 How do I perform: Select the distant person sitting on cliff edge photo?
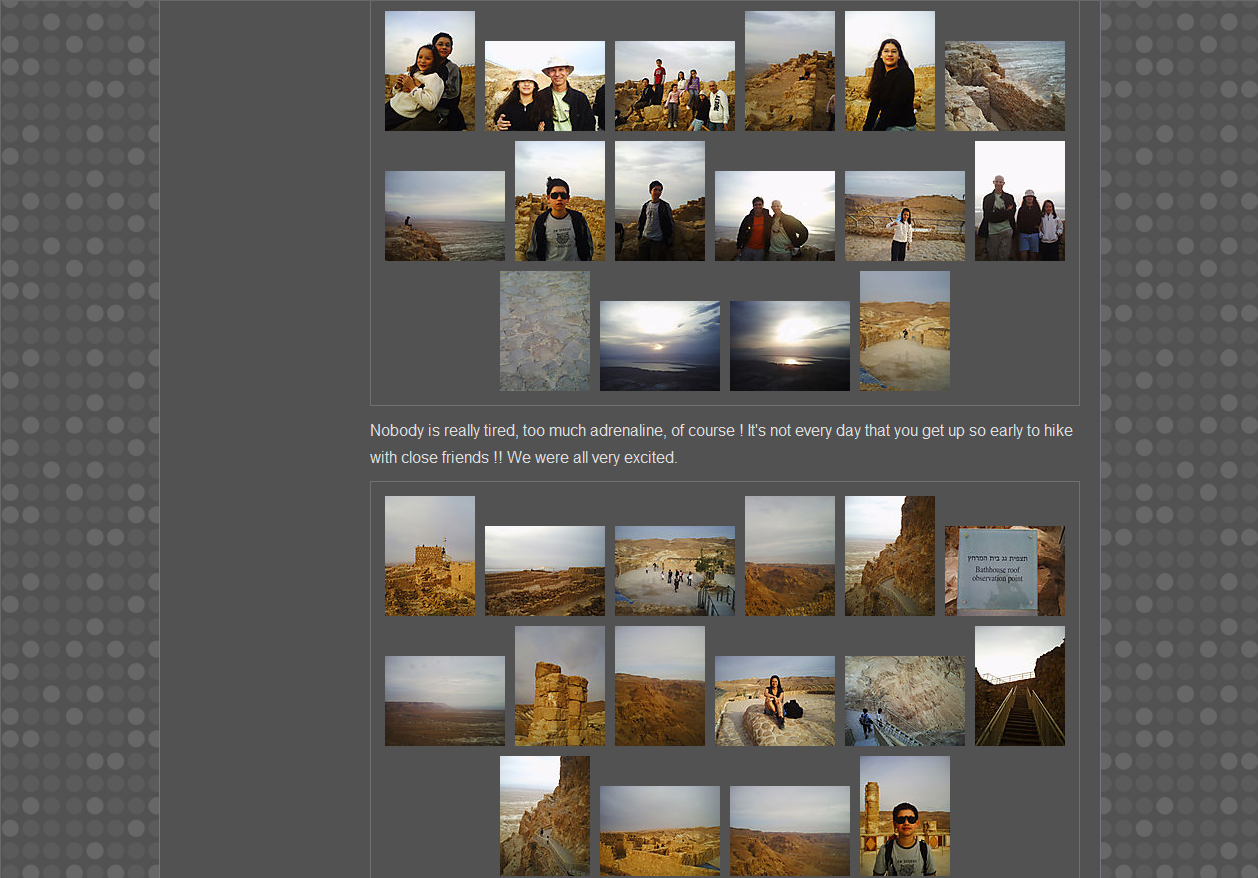[x=444, y=216]
